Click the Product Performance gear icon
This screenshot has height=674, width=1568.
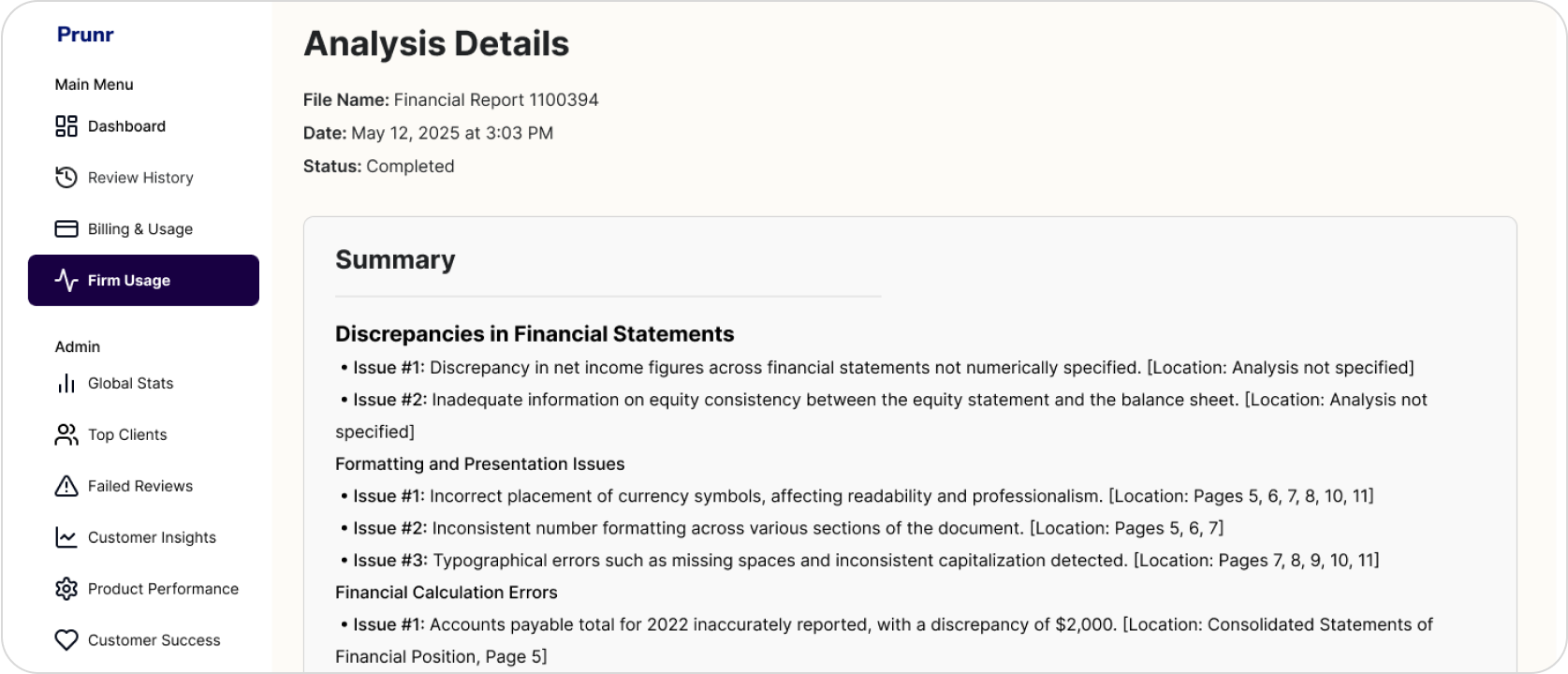(x=66, y=589)
